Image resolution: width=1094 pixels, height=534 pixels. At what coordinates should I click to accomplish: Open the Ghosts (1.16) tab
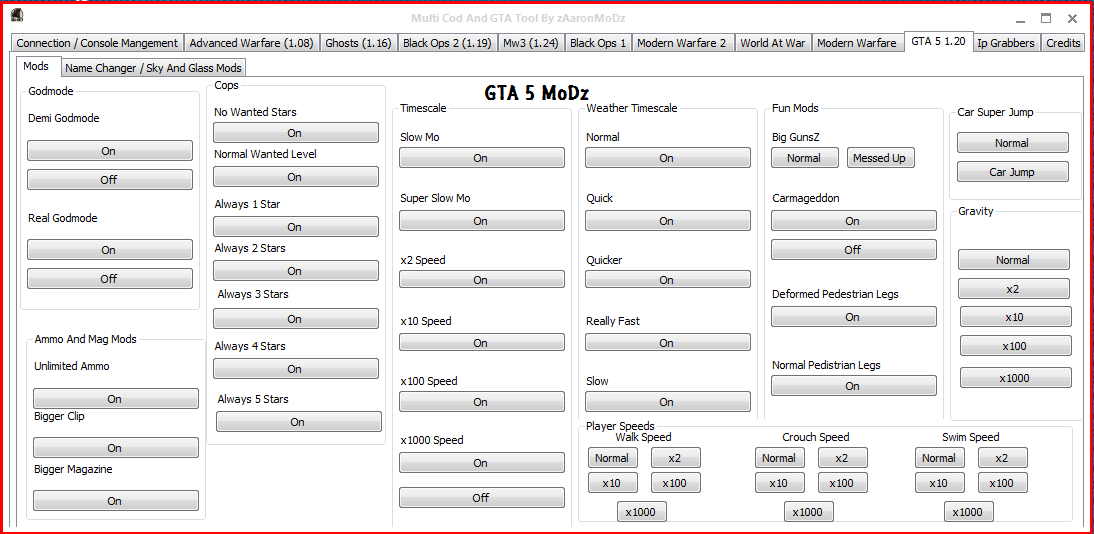click(359, 43)
